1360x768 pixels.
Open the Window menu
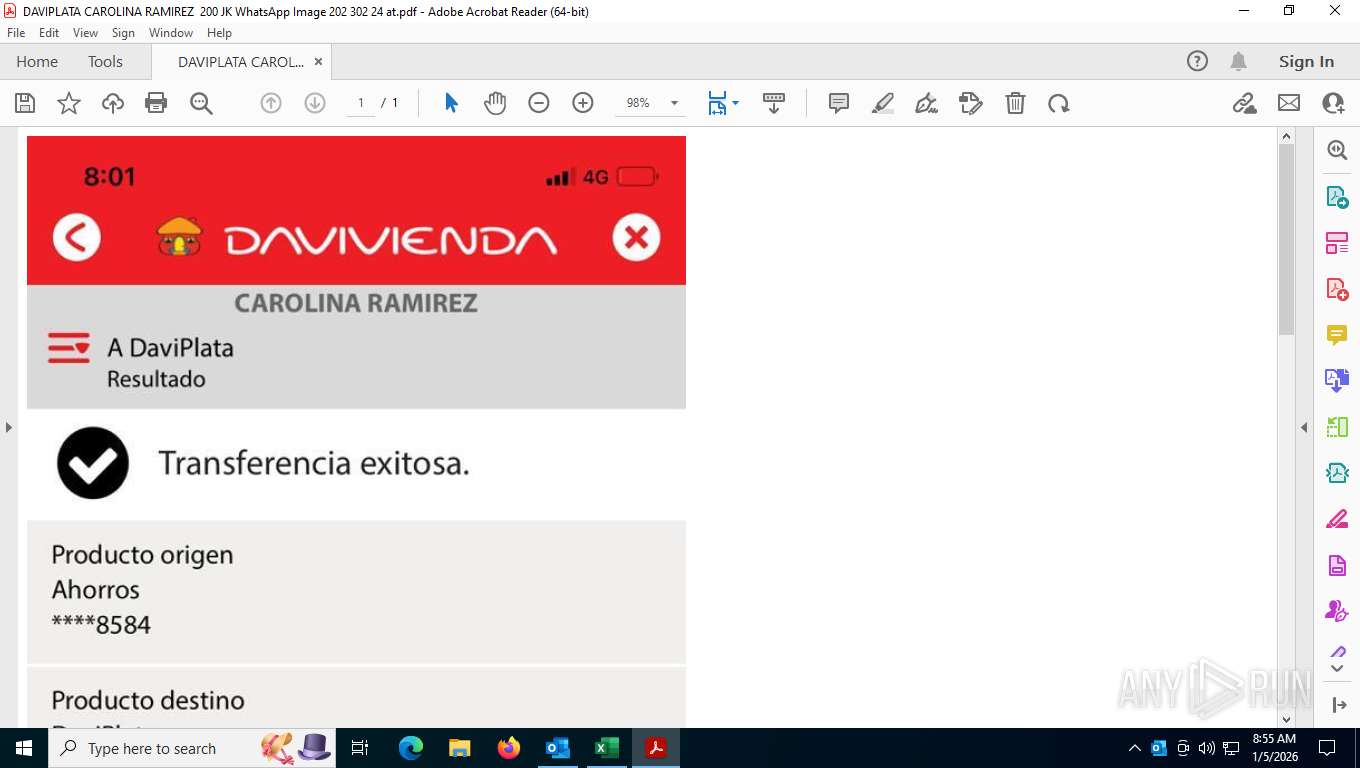click(x=171, y=33)
